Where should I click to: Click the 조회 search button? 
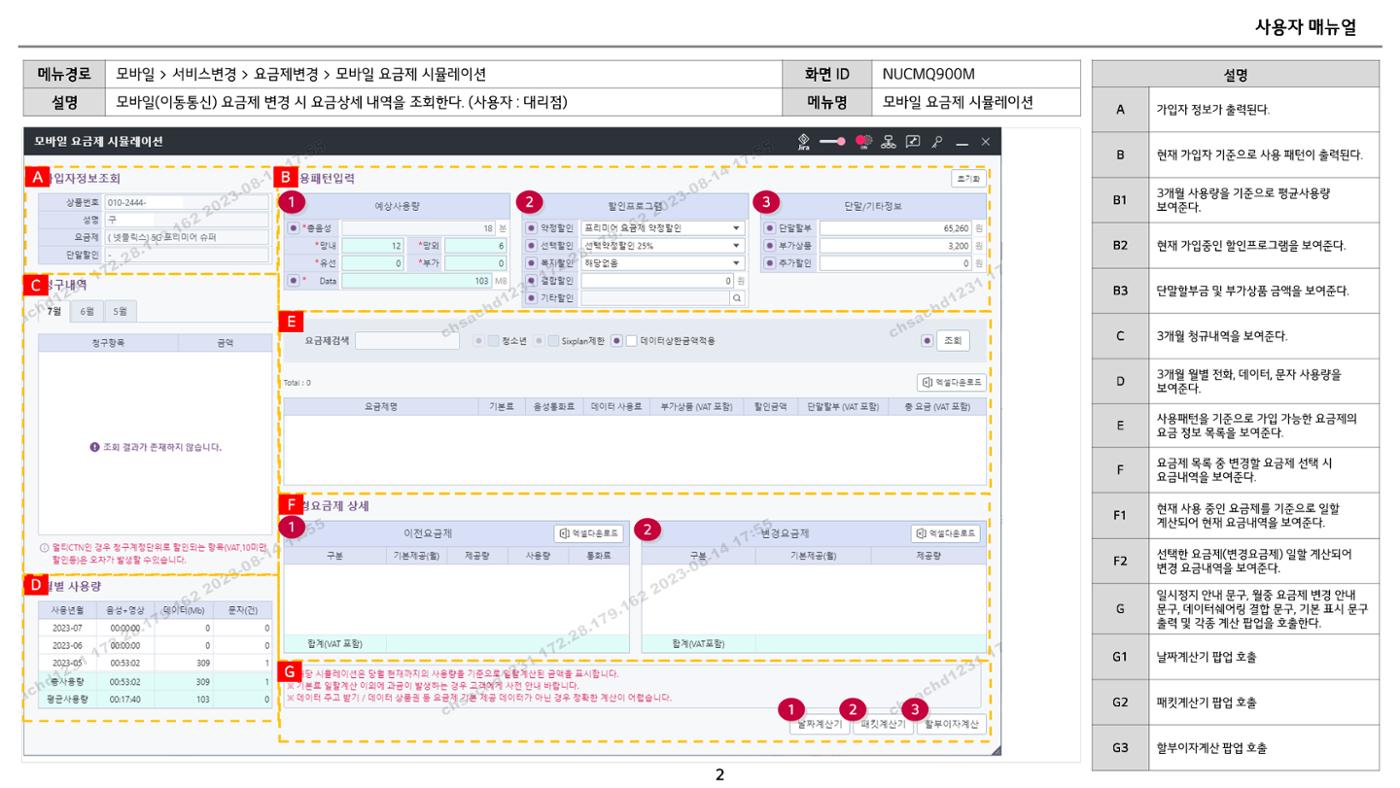[x=953, y=341]
